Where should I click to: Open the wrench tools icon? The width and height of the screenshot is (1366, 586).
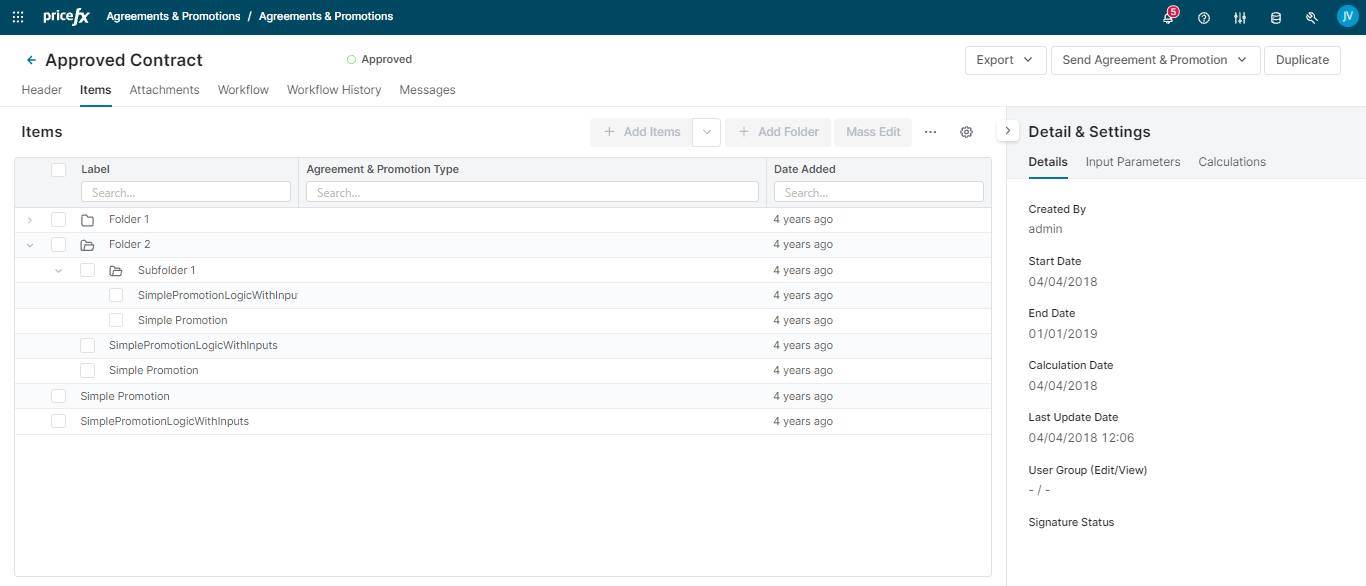coord(1312,17)
